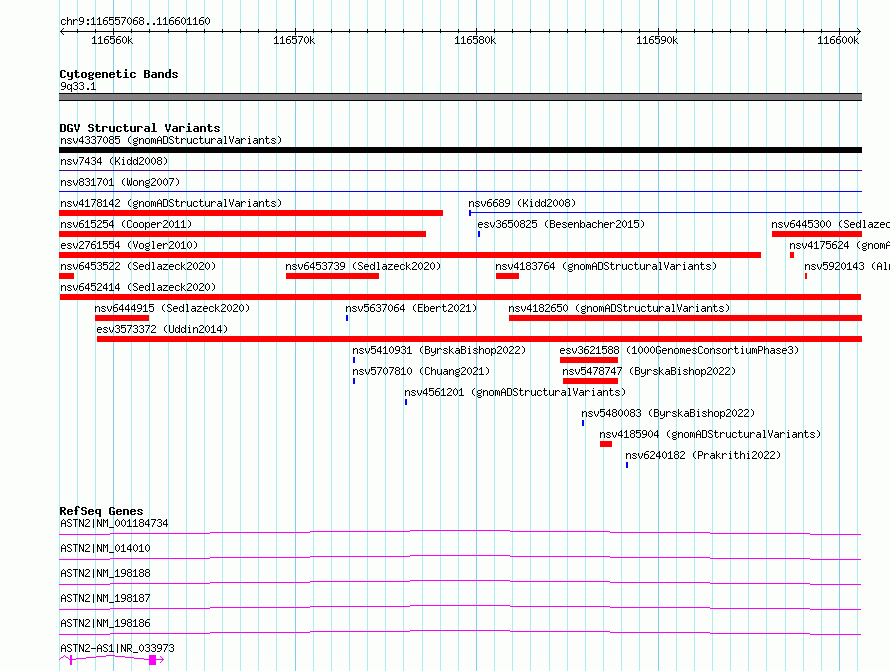Click the 116600k ruler position
The height and width of the screenshot is (671, 890).
838,40
